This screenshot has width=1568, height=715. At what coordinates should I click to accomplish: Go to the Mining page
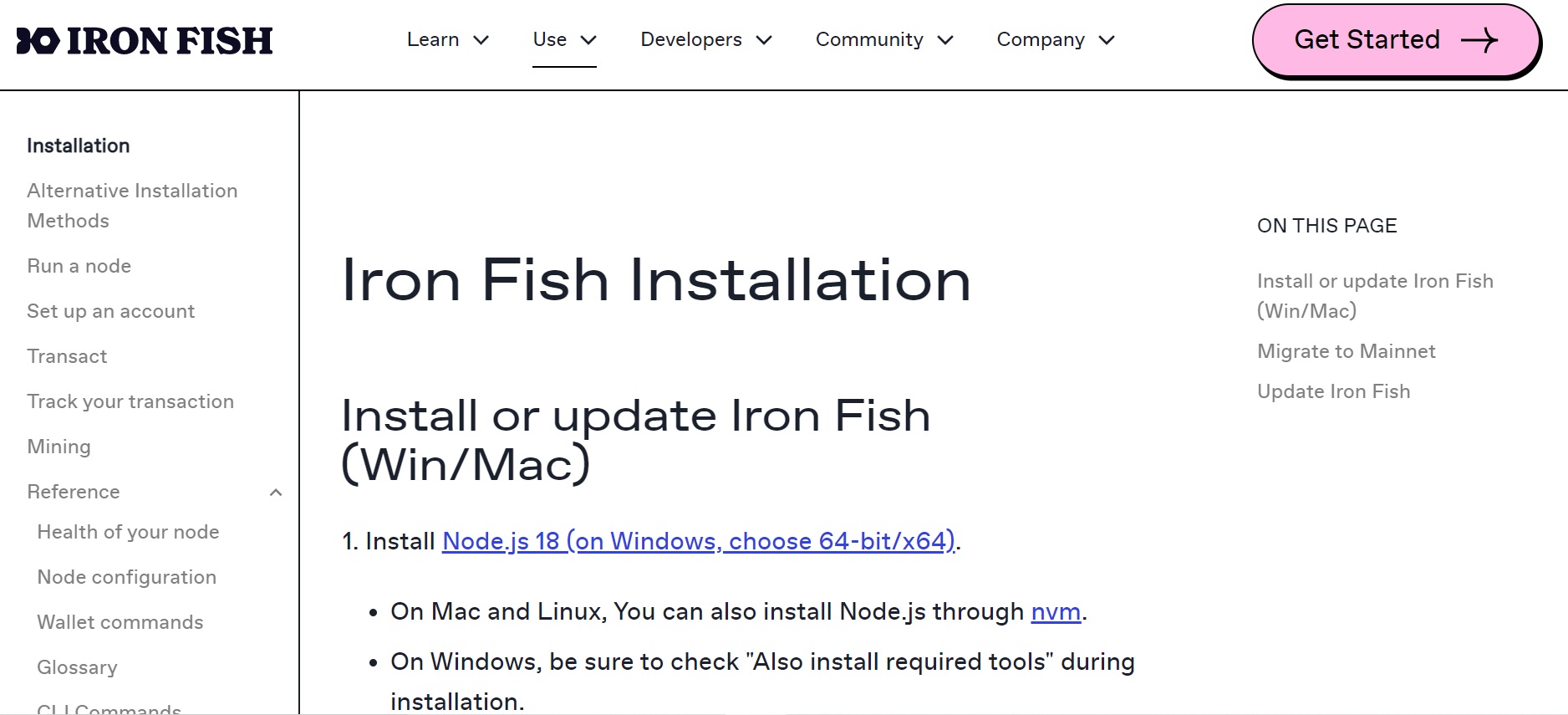(59, 447)
